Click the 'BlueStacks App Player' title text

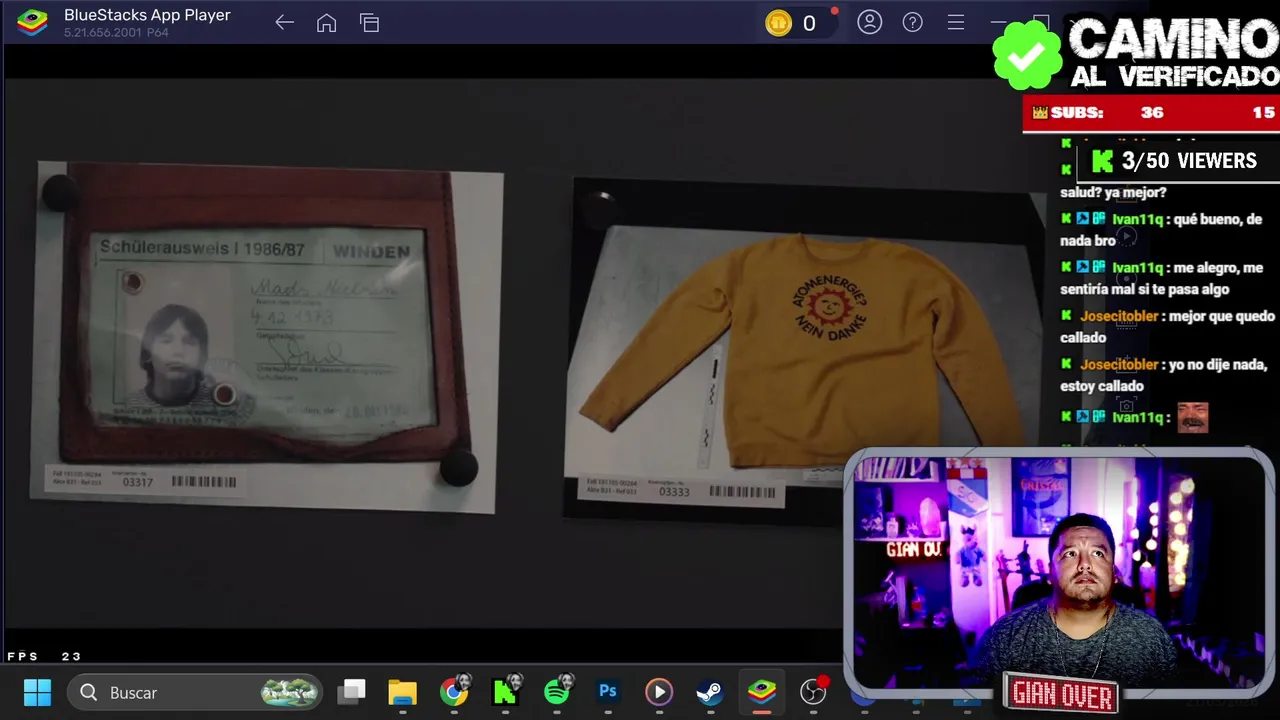(147, 15)
